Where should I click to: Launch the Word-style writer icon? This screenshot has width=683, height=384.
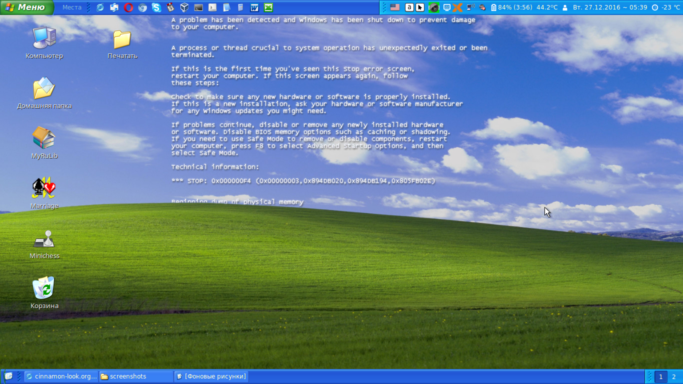coord(254,7)
